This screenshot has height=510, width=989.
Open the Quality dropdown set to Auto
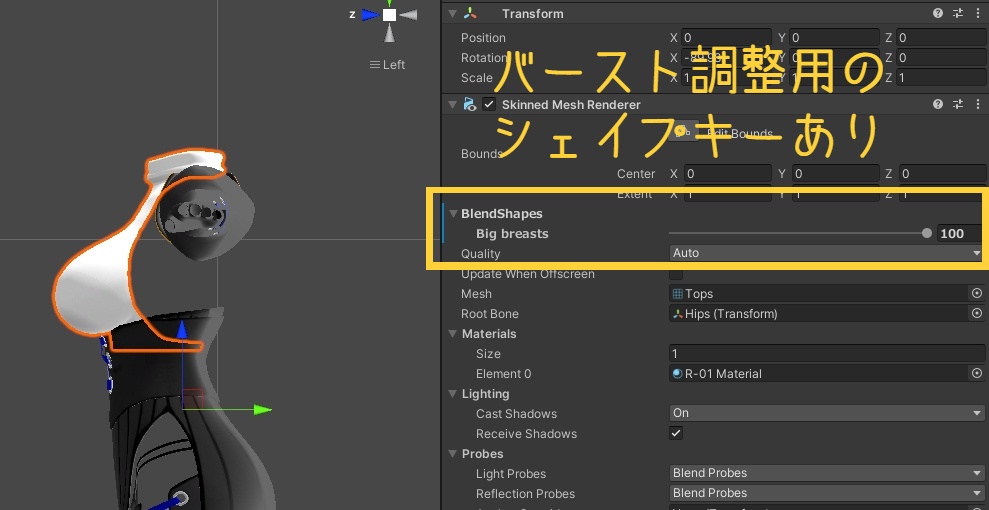[x=826, y=253]
